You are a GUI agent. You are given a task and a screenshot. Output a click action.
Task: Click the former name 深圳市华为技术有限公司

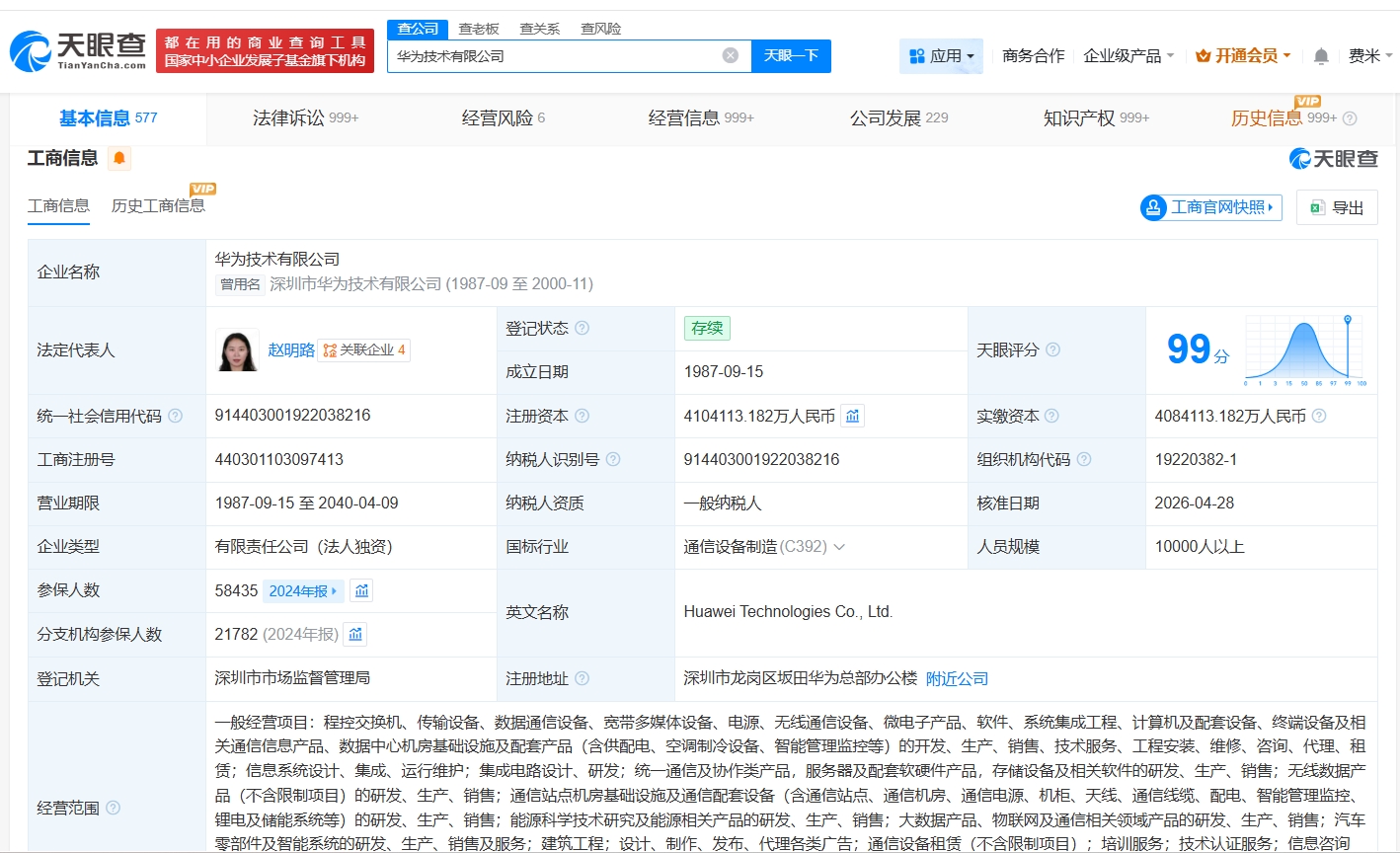[355, 284]
